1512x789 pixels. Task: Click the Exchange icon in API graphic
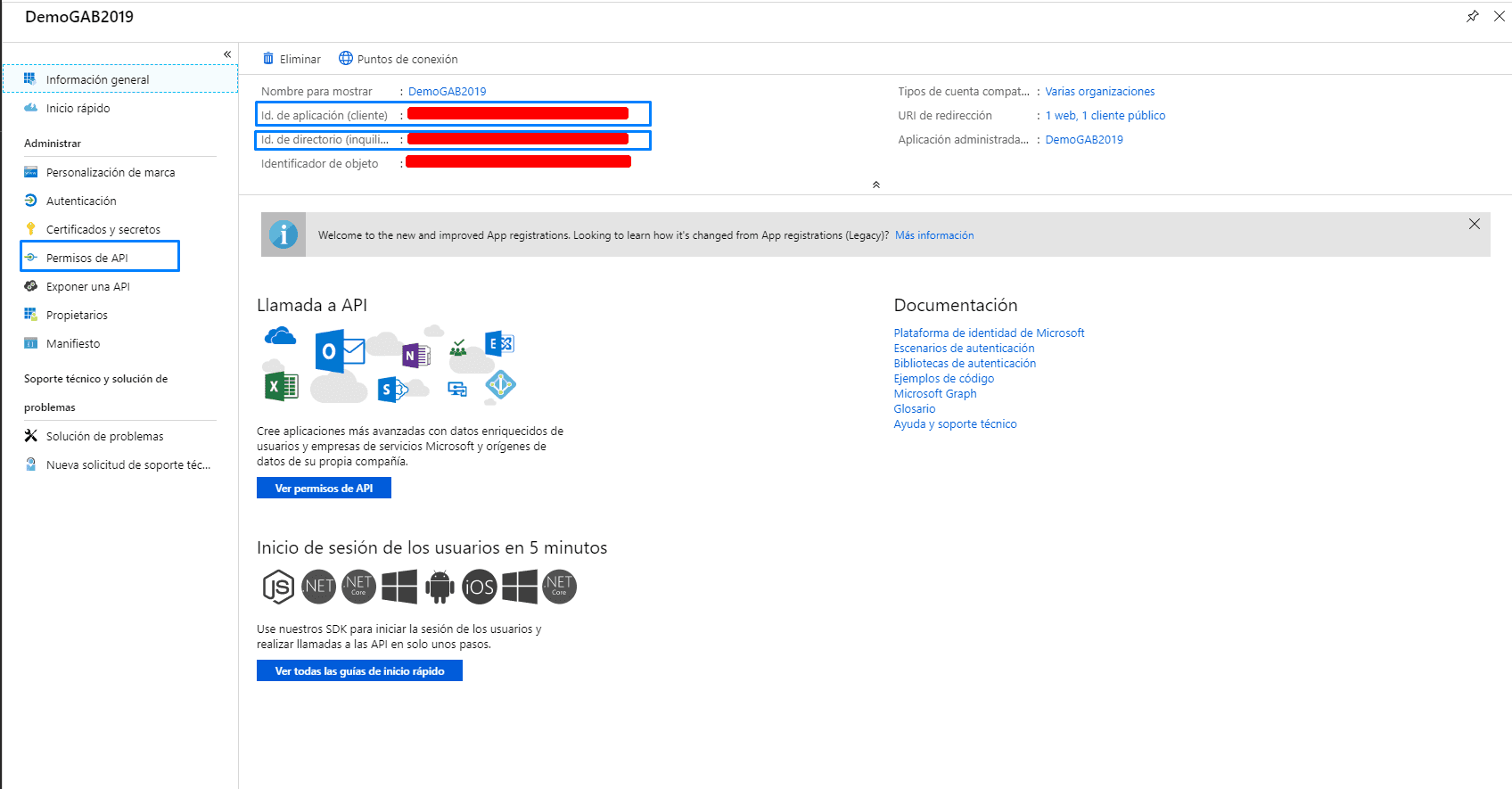tap(499, 343)
